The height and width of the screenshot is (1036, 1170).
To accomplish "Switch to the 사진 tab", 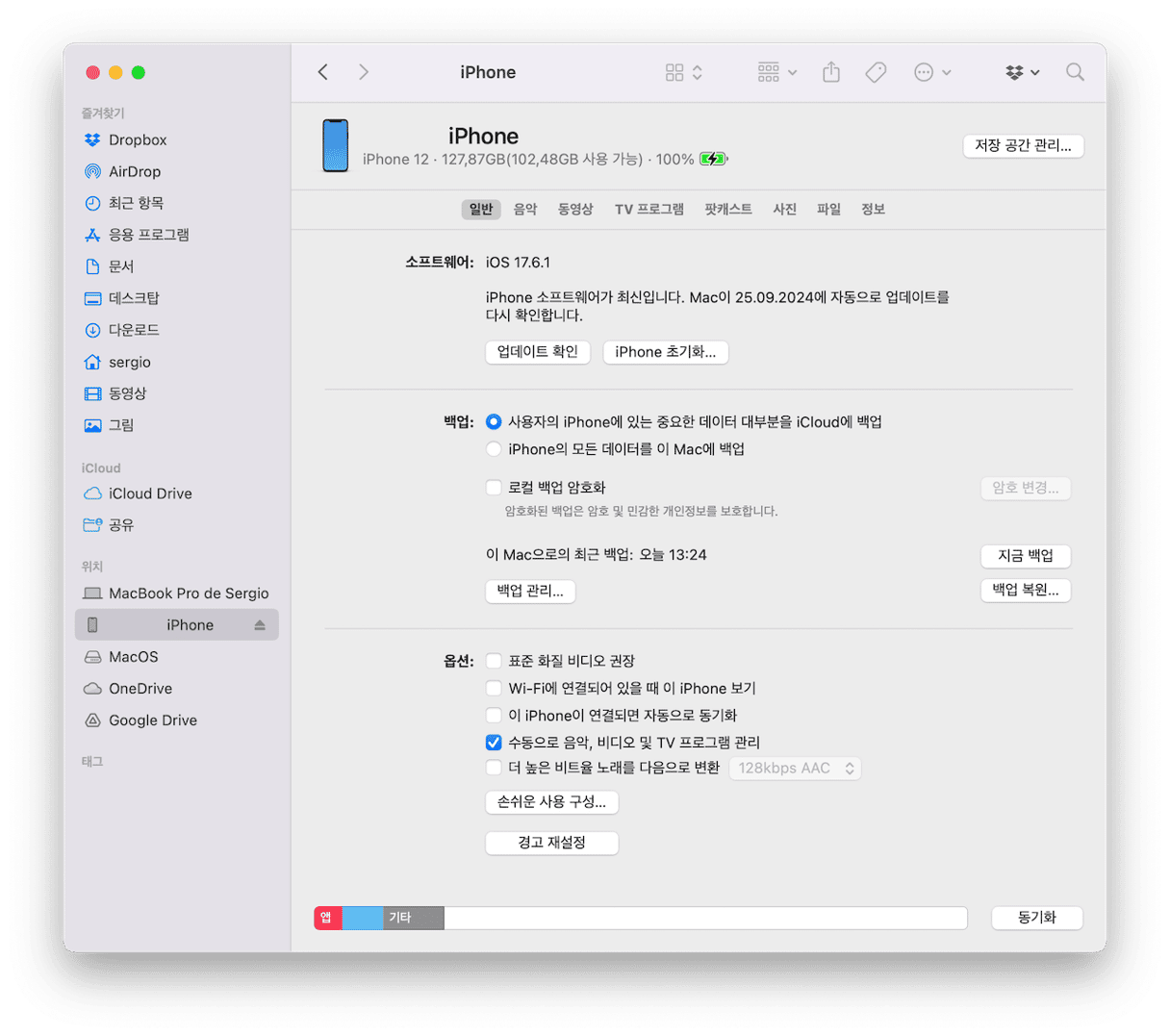I will pyautogui.click(x=784, y=209).
